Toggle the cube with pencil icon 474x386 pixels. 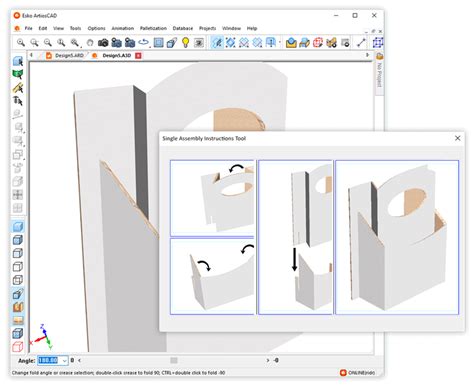(x=18, y=294)
